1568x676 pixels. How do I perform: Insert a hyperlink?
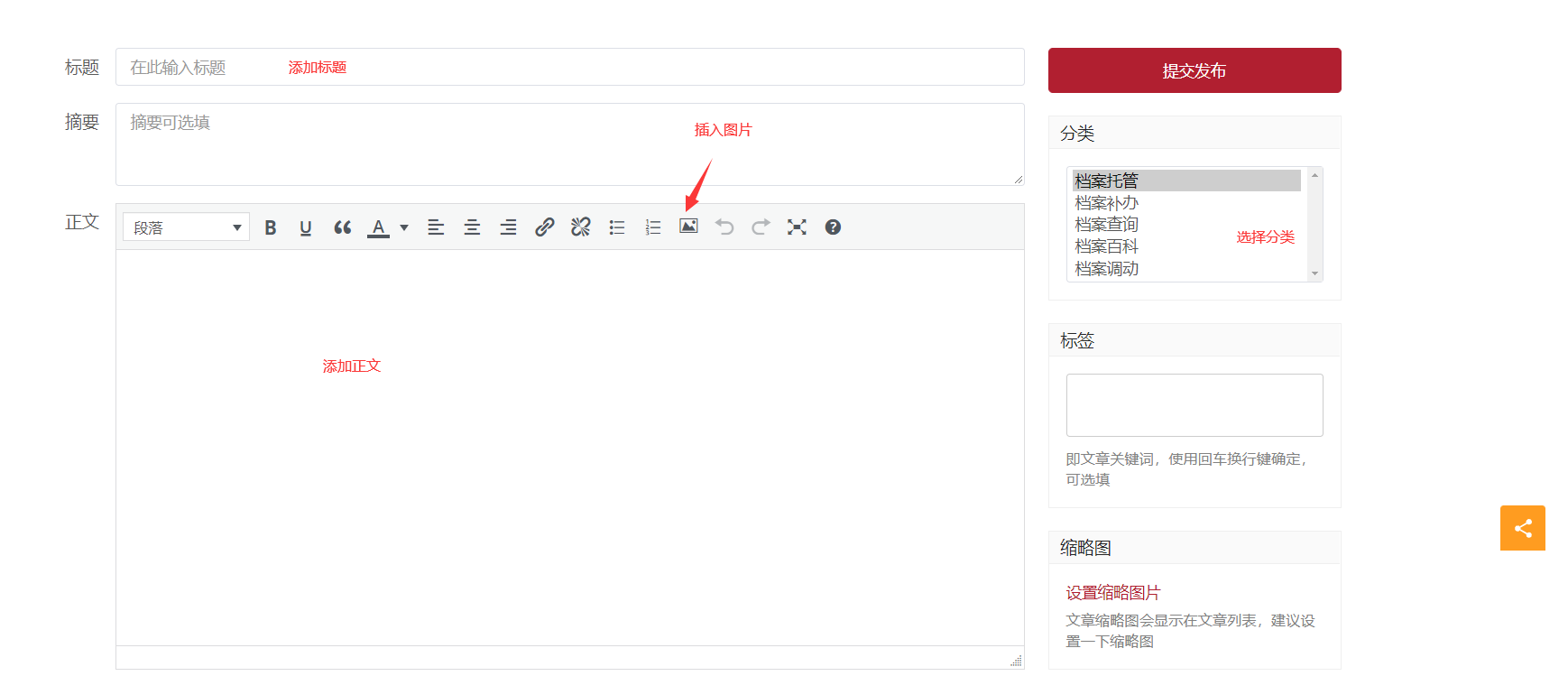[544, 227]
